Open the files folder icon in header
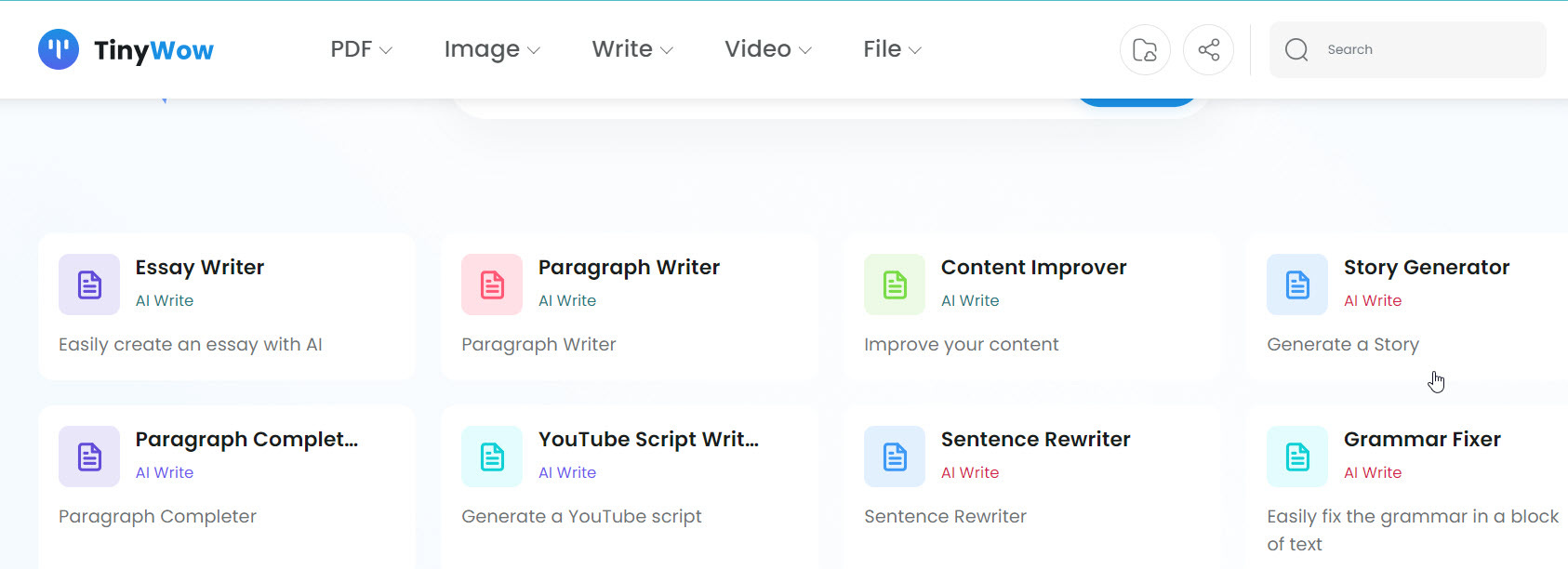 (x=1145, y=49)
